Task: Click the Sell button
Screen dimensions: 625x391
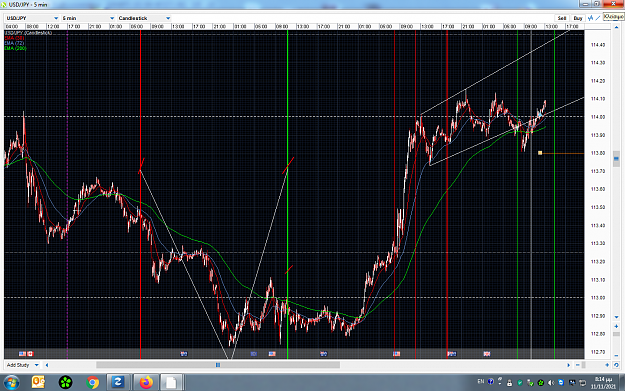Action: (562, 18)
